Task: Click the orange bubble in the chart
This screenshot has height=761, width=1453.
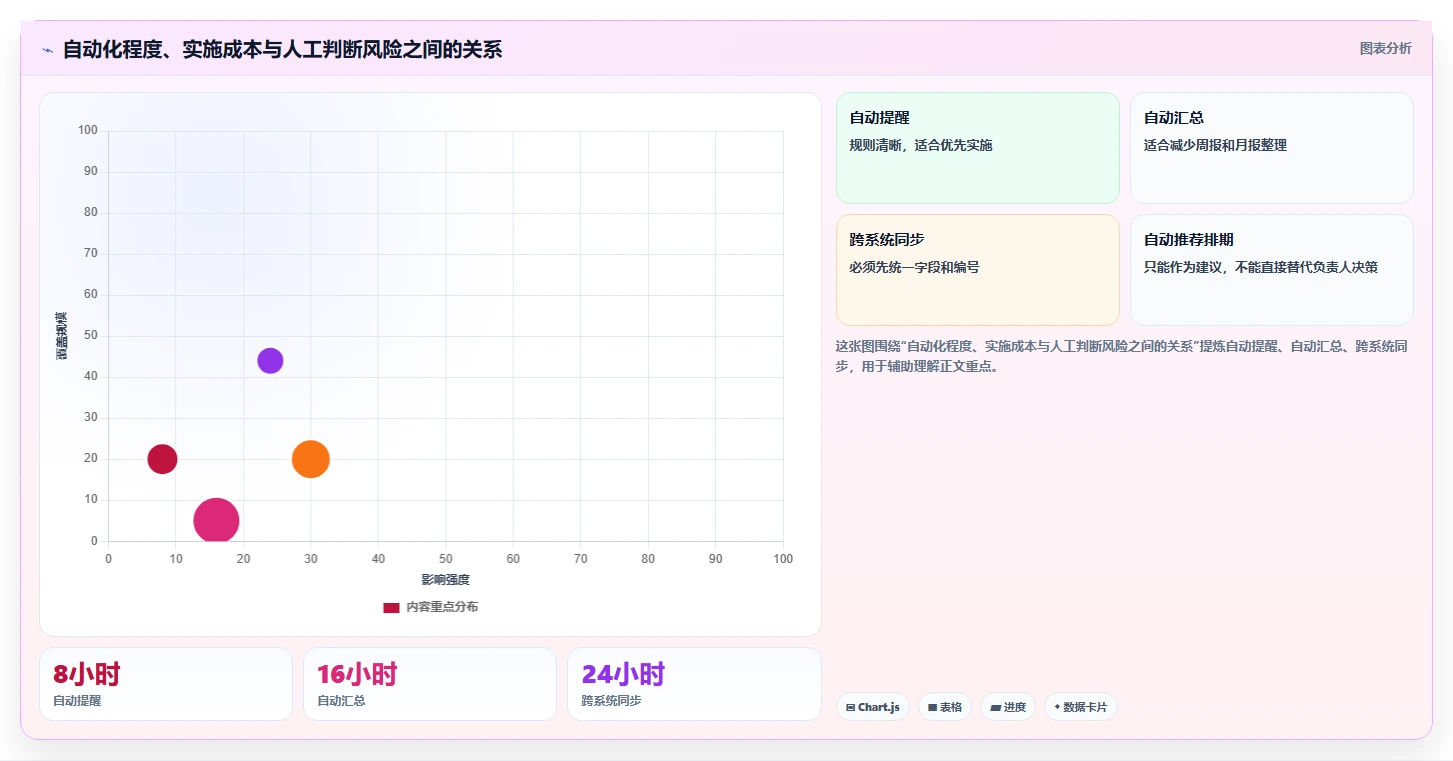Action: (311, 459)
